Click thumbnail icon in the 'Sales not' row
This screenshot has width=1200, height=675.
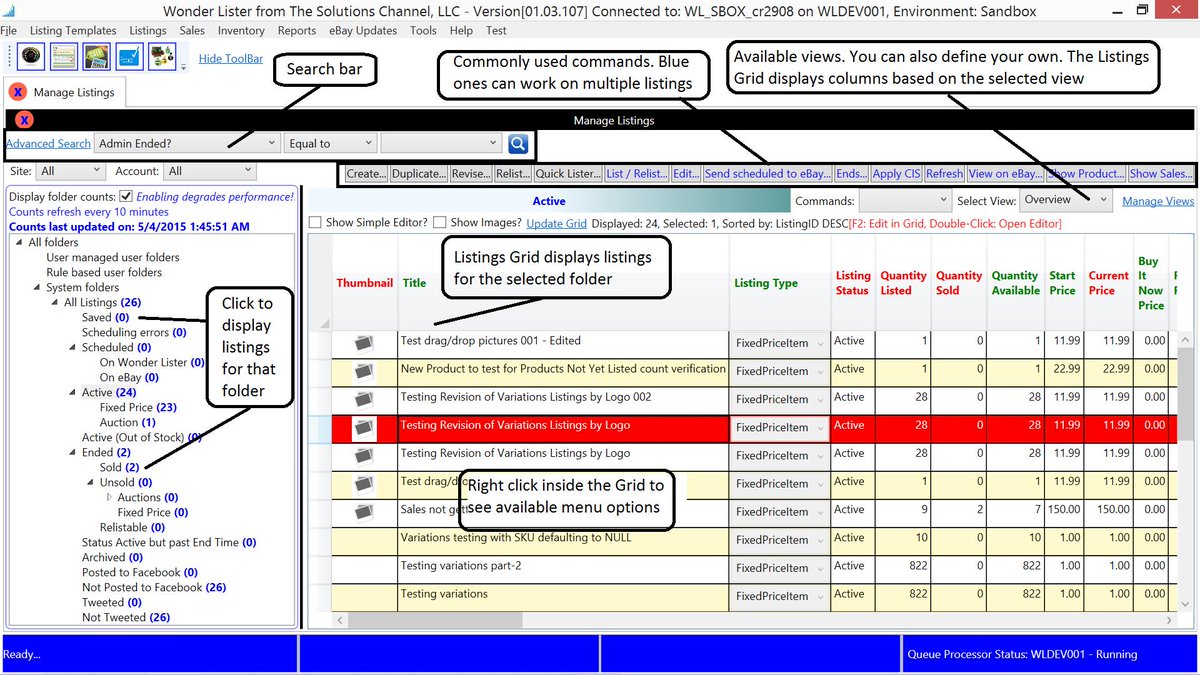pos(364,512)
